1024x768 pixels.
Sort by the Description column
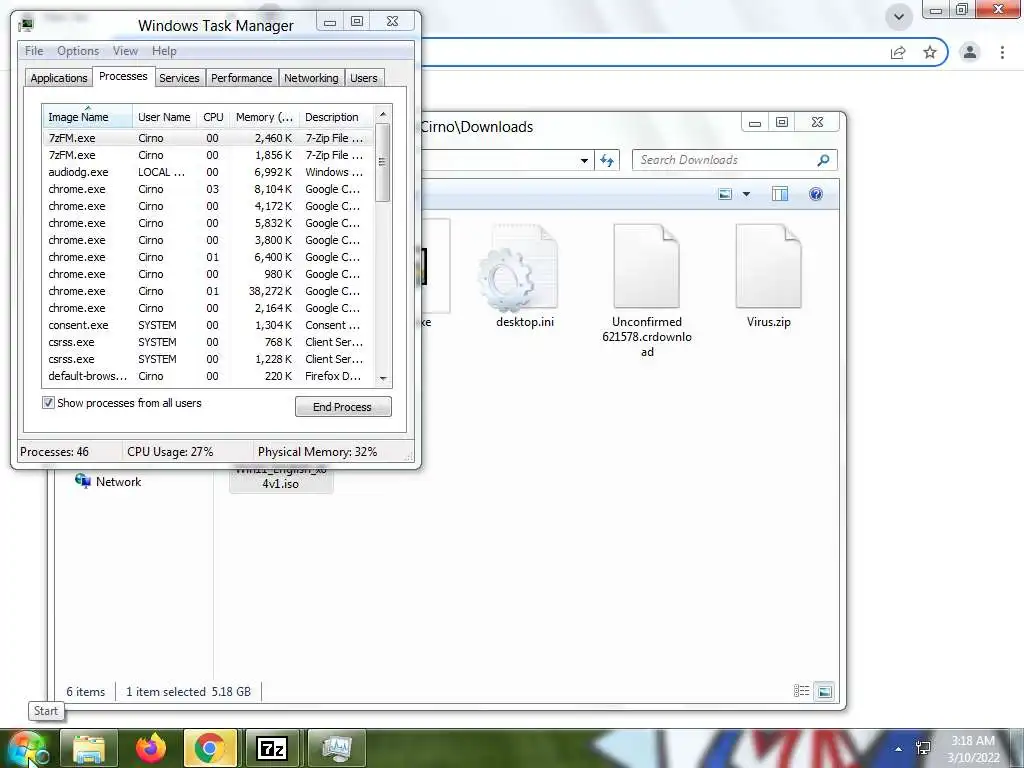[336, 117]
